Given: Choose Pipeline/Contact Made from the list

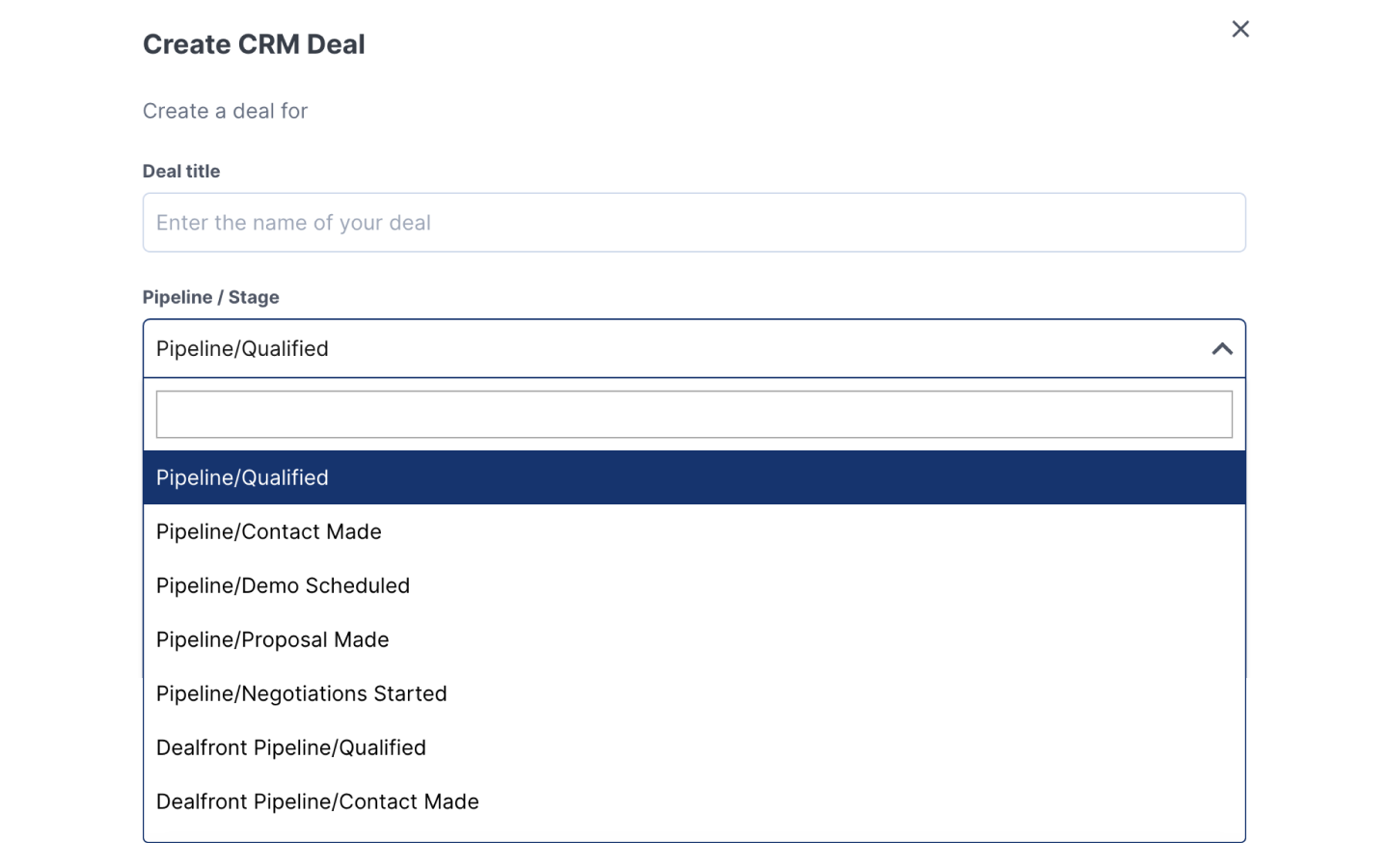Looking at the screenshot, I should click(x=269, y=531).
